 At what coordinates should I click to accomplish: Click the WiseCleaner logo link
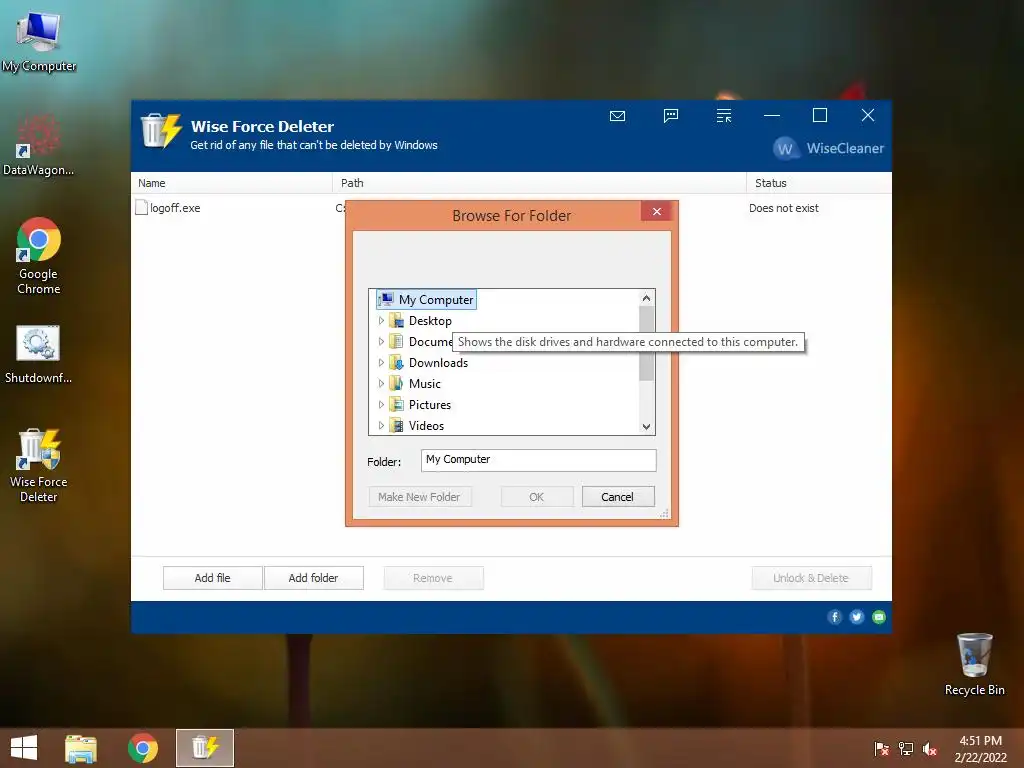[828, 148]
